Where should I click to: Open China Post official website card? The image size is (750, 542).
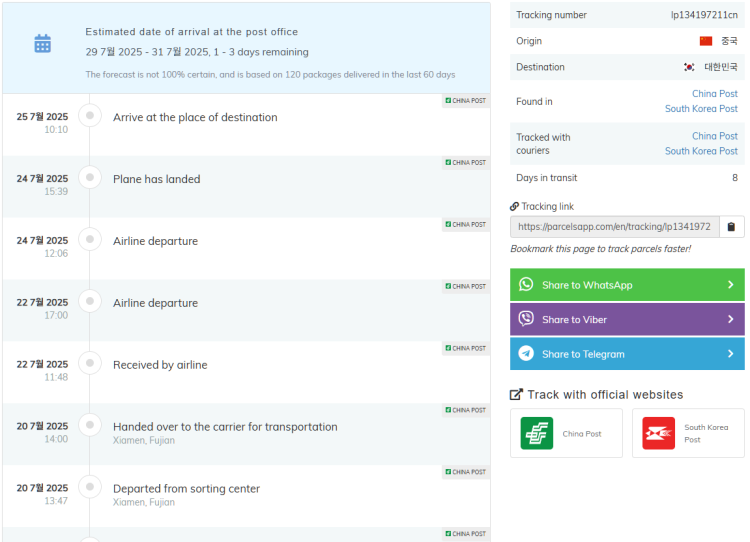click(x=566, y=433)
